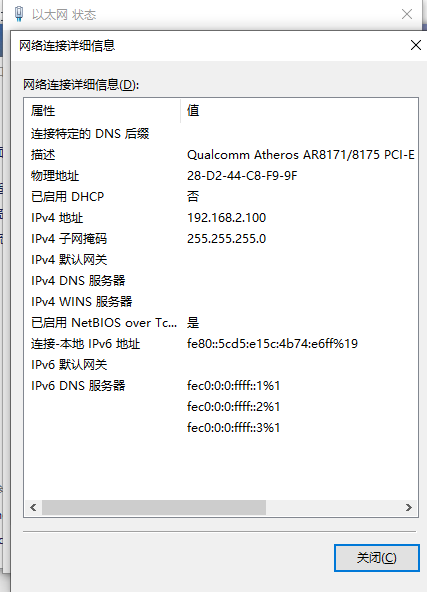Click the right scroll arrow
The height and width of the screenshot is (592, 427).
point(409,507)
